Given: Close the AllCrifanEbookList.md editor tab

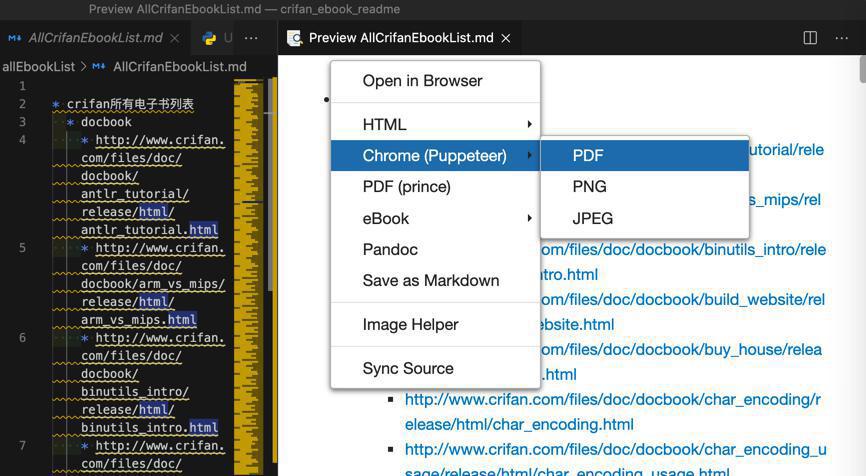Looking at the screenshot, I should [x=175, y=38].
